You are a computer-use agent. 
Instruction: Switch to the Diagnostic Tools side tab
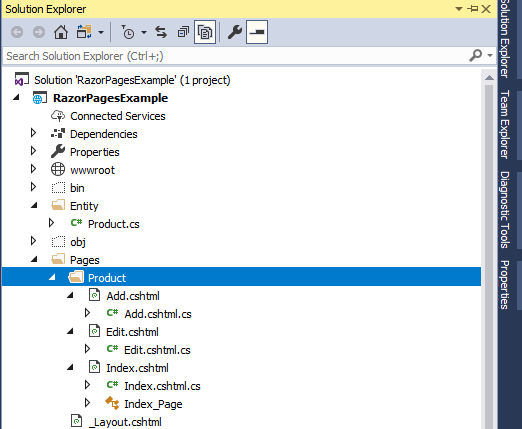505,210
